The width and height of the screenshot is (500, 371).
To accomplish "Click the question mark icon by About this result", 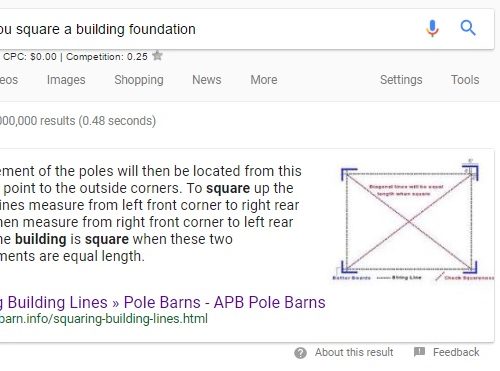I will click(x=300, y=353).
